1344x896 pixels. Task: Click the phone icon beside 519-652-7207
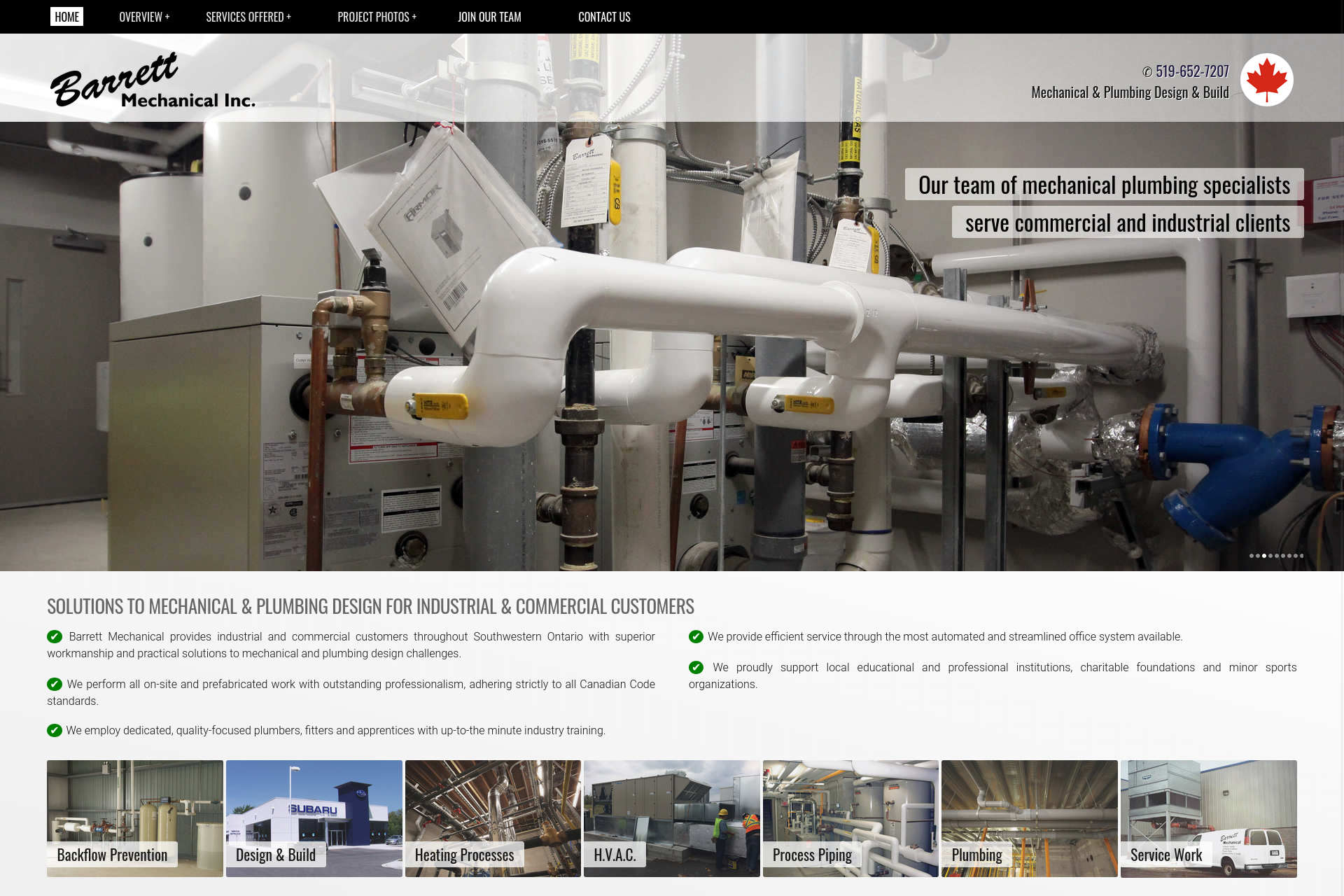[1147, 72]
